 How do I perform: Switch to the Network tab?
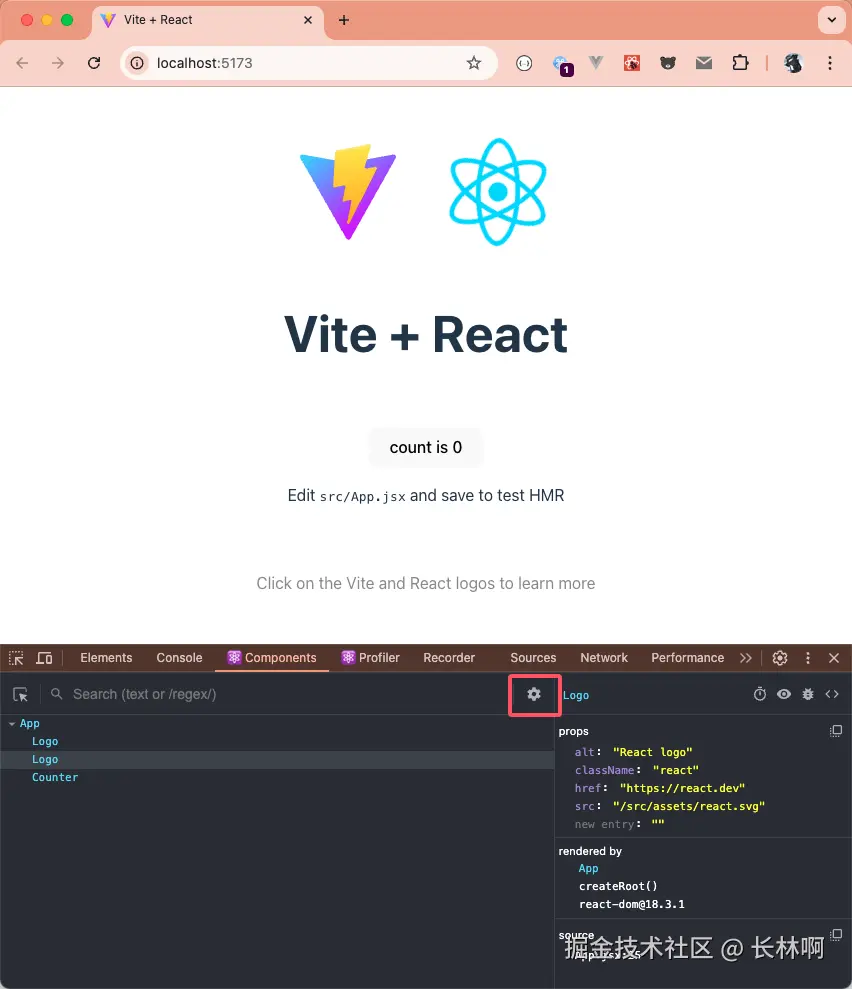pos(604,658)
